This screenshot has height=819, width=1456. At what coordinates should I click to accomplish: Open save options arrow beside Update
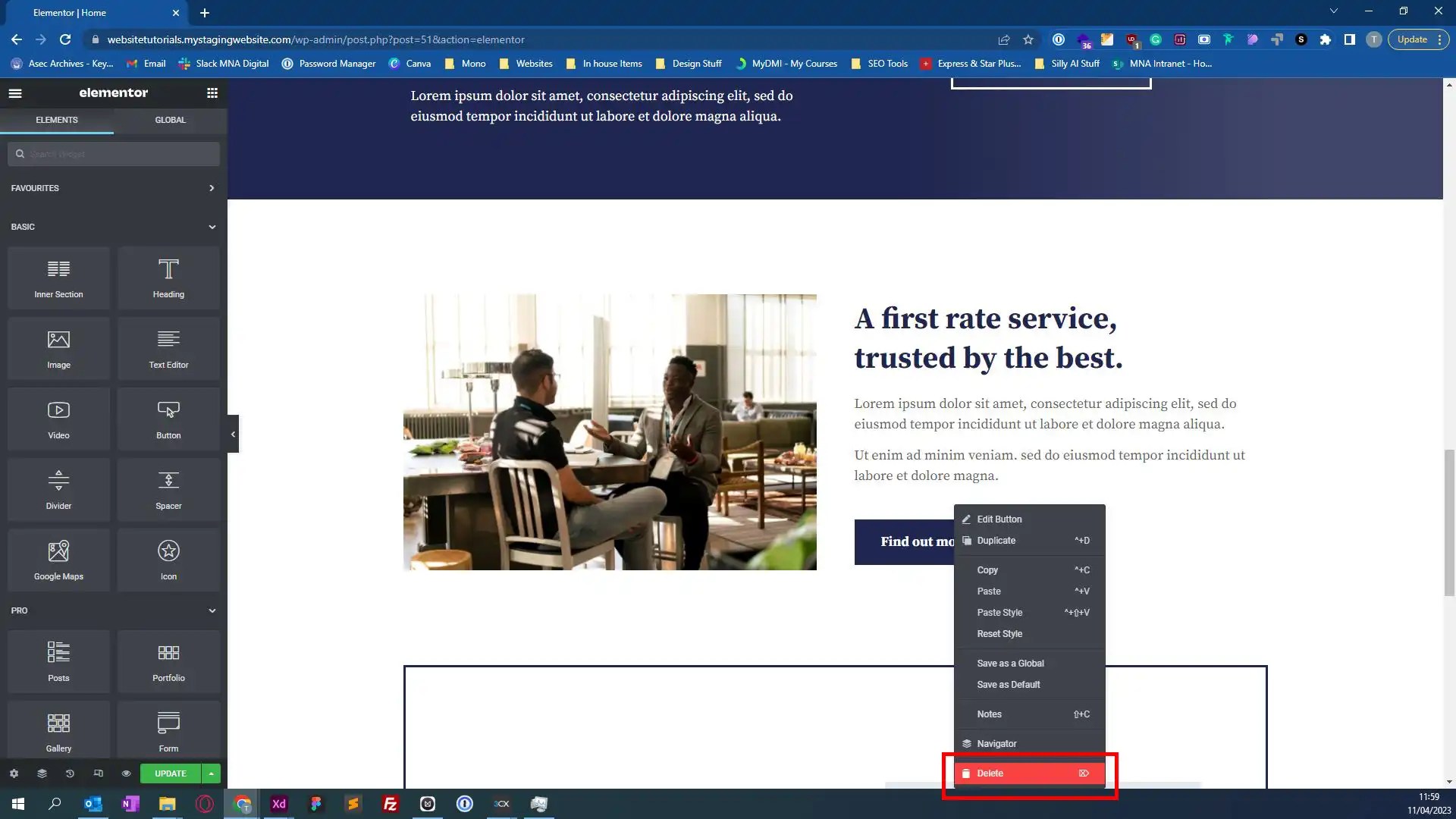[211, 773]
